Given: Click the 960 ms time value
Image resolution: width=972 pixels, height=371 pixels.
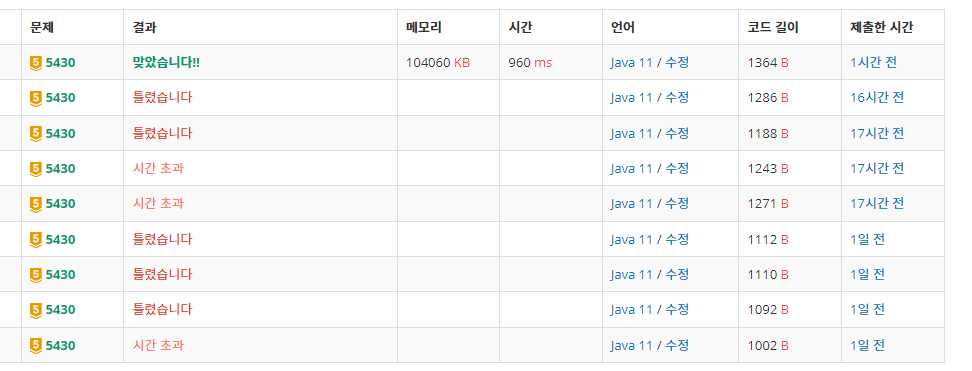Looking at the screenshot, I should pyautogui.click(x=530, y=63).
